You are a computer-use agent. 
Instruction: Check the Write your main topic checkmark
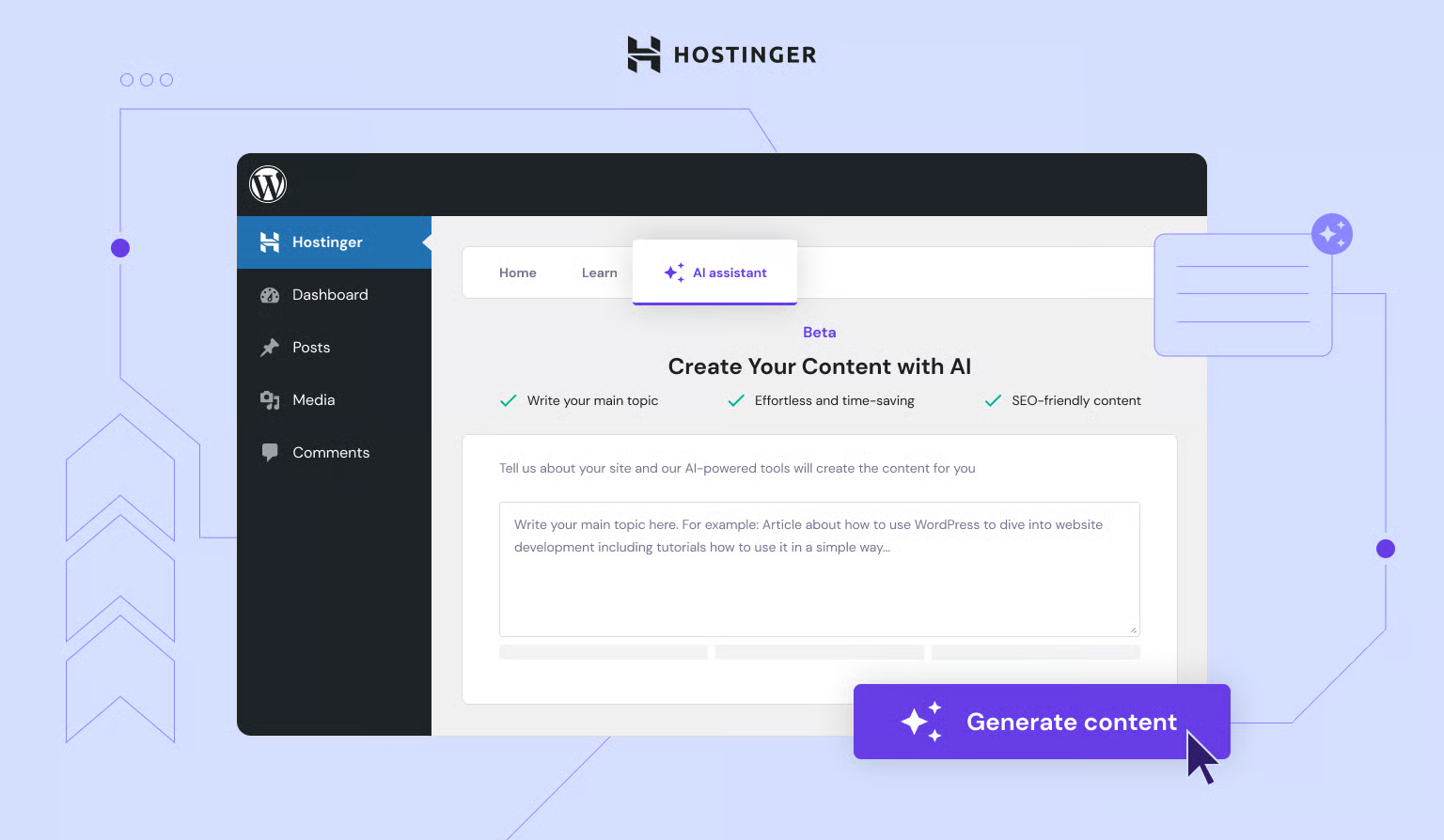tap(508, 399)
